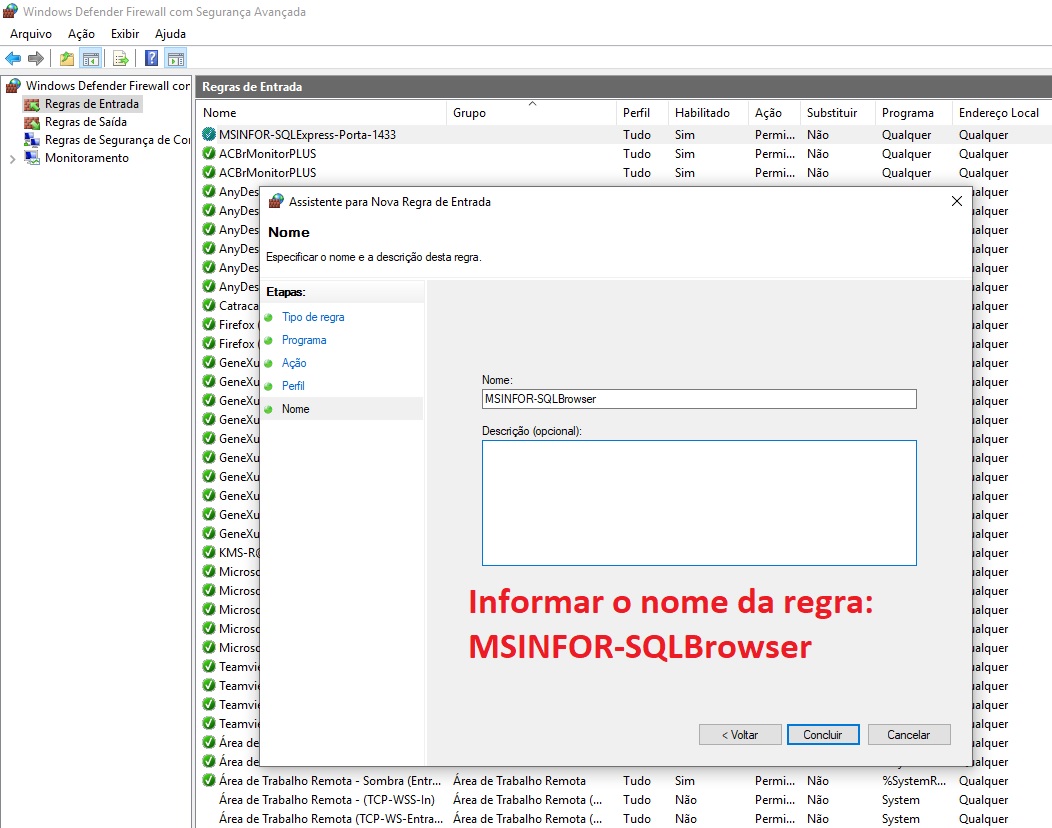Open the Help toolbar icon
This screenshot has height=828, width=1052.
[x=152, y=58]
